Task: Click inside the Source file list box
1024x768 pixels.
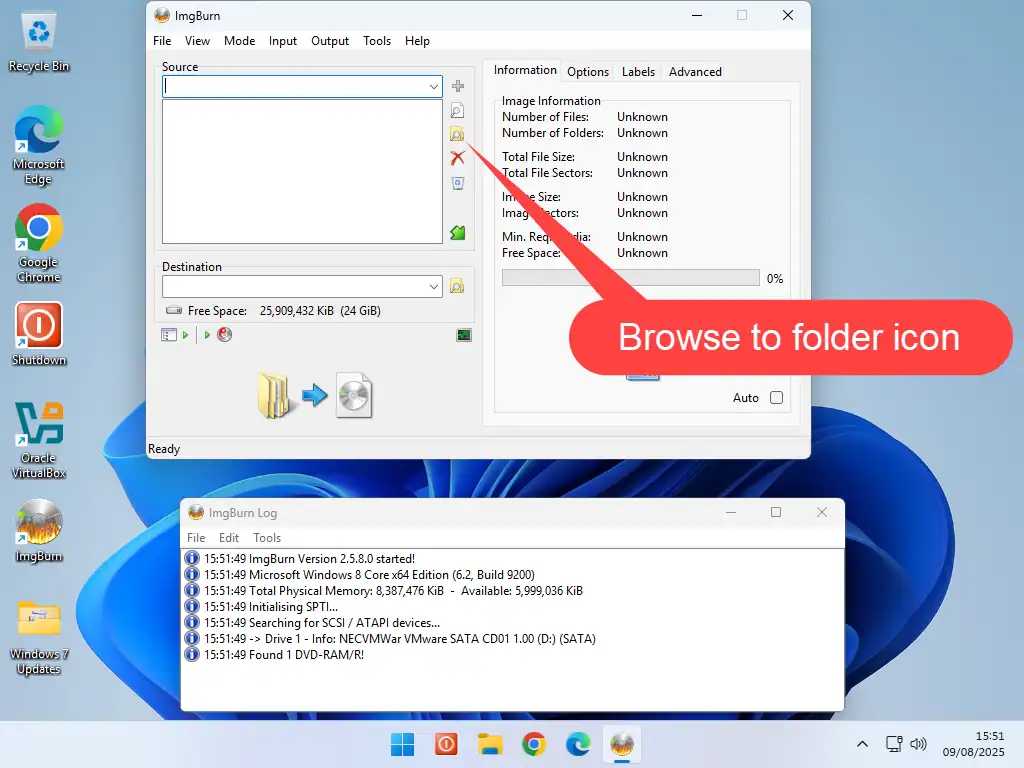Action: coord(302,171)
